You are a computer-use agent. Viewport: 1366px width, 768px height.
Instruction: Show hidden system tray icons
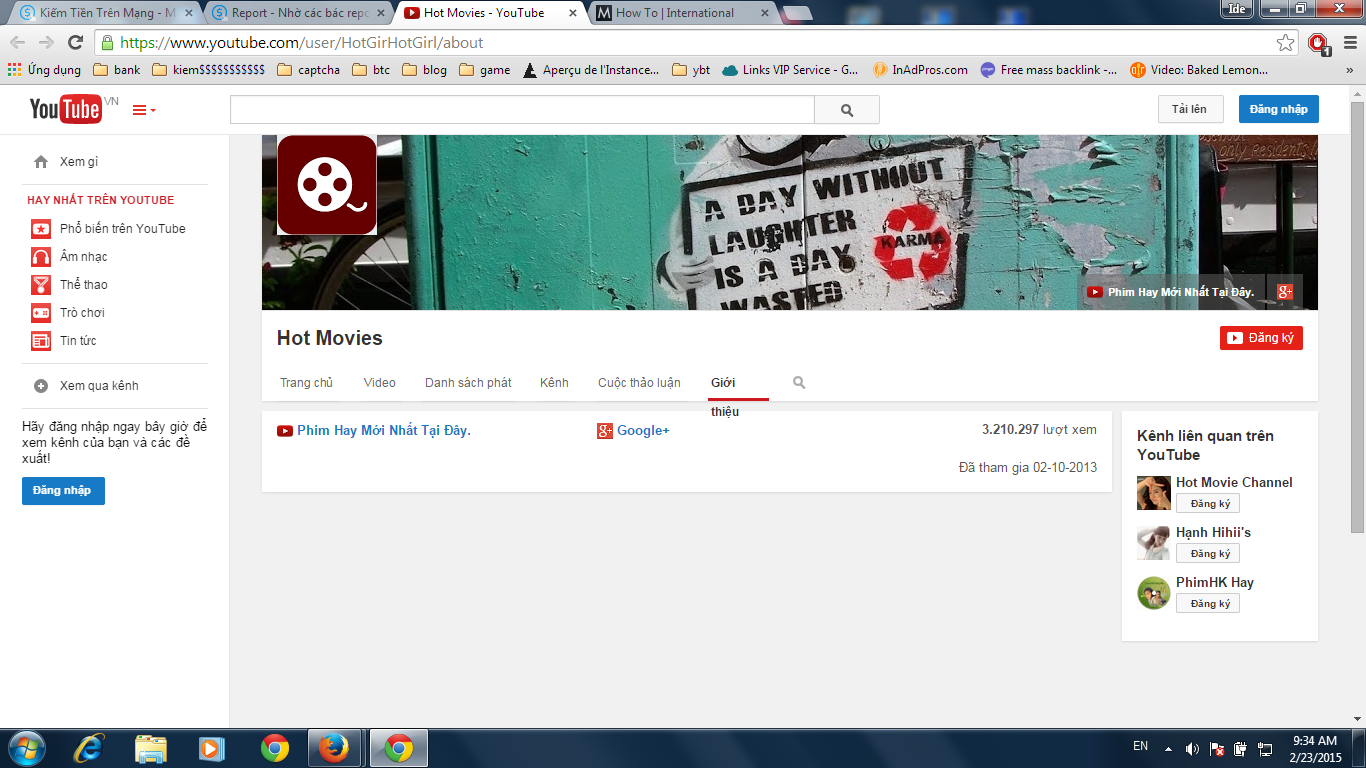(1167, 748)
